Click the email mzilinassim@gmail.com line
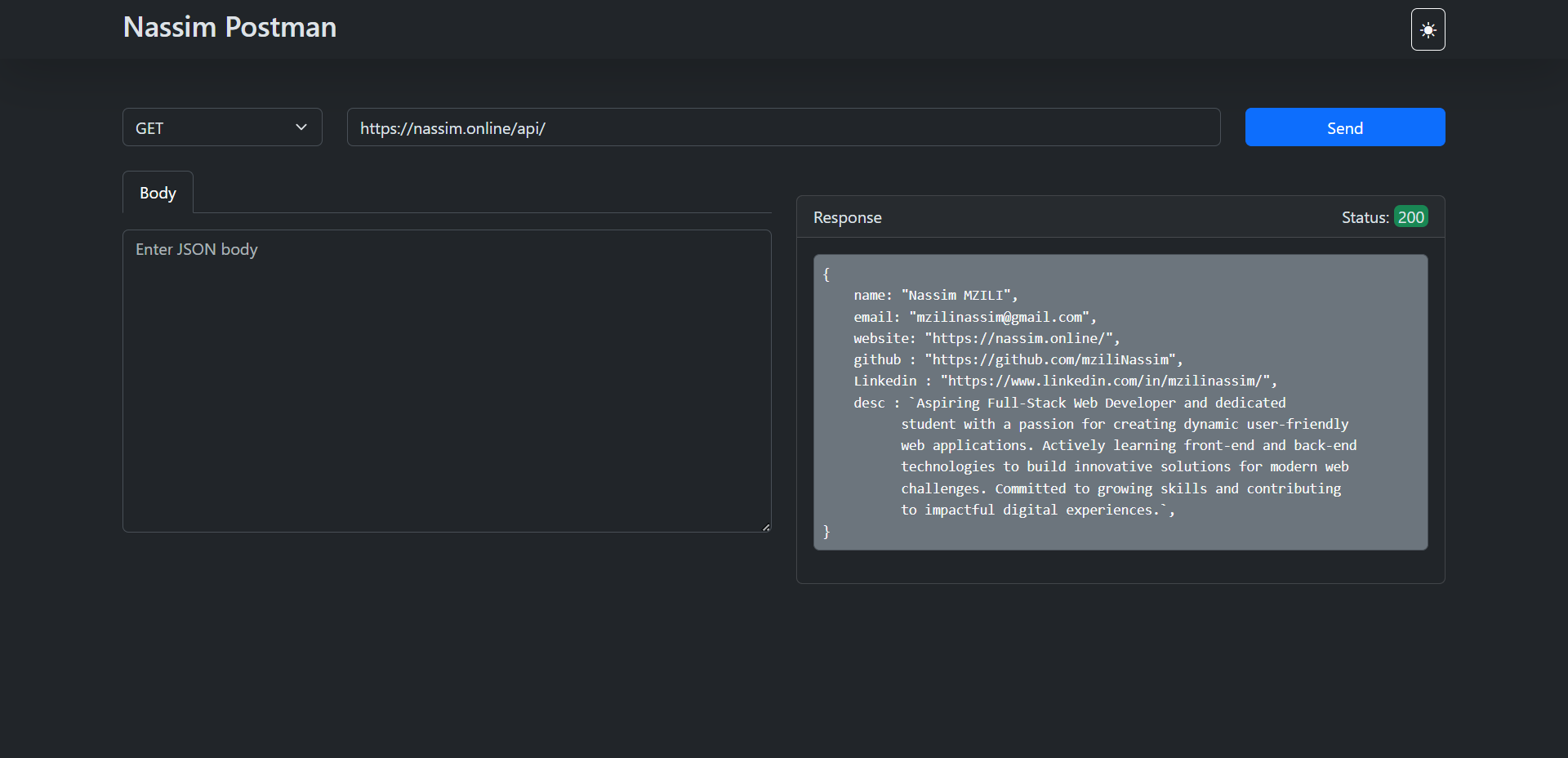 click(975, 317)
